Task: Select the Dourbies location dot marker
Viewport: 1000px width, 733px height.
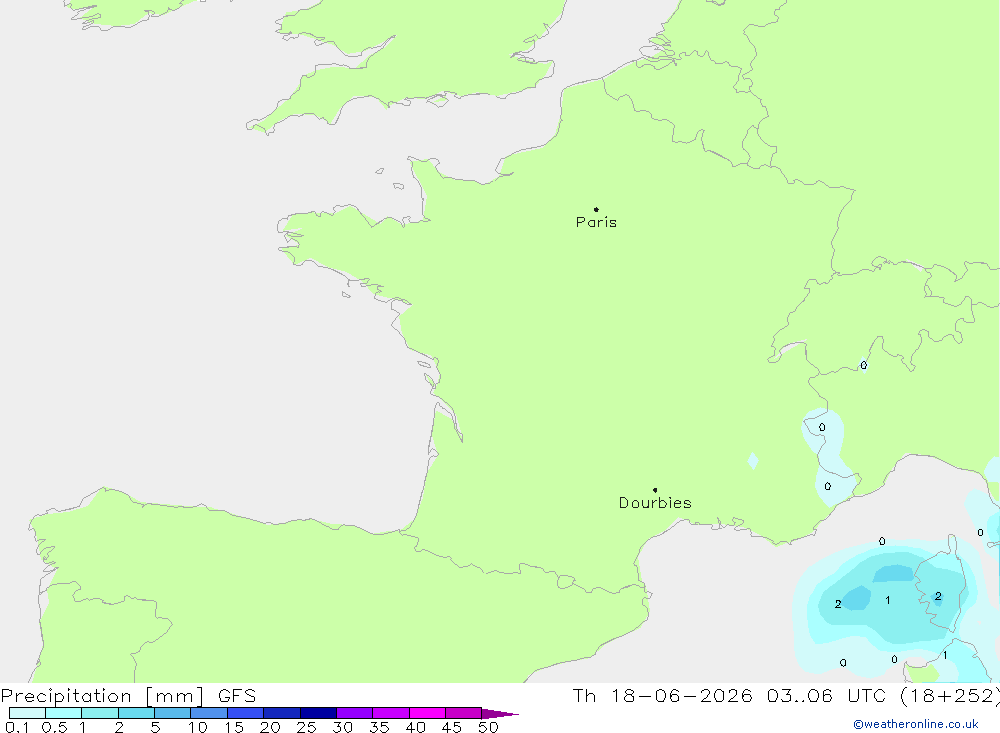Action: [x=655, y=490]
